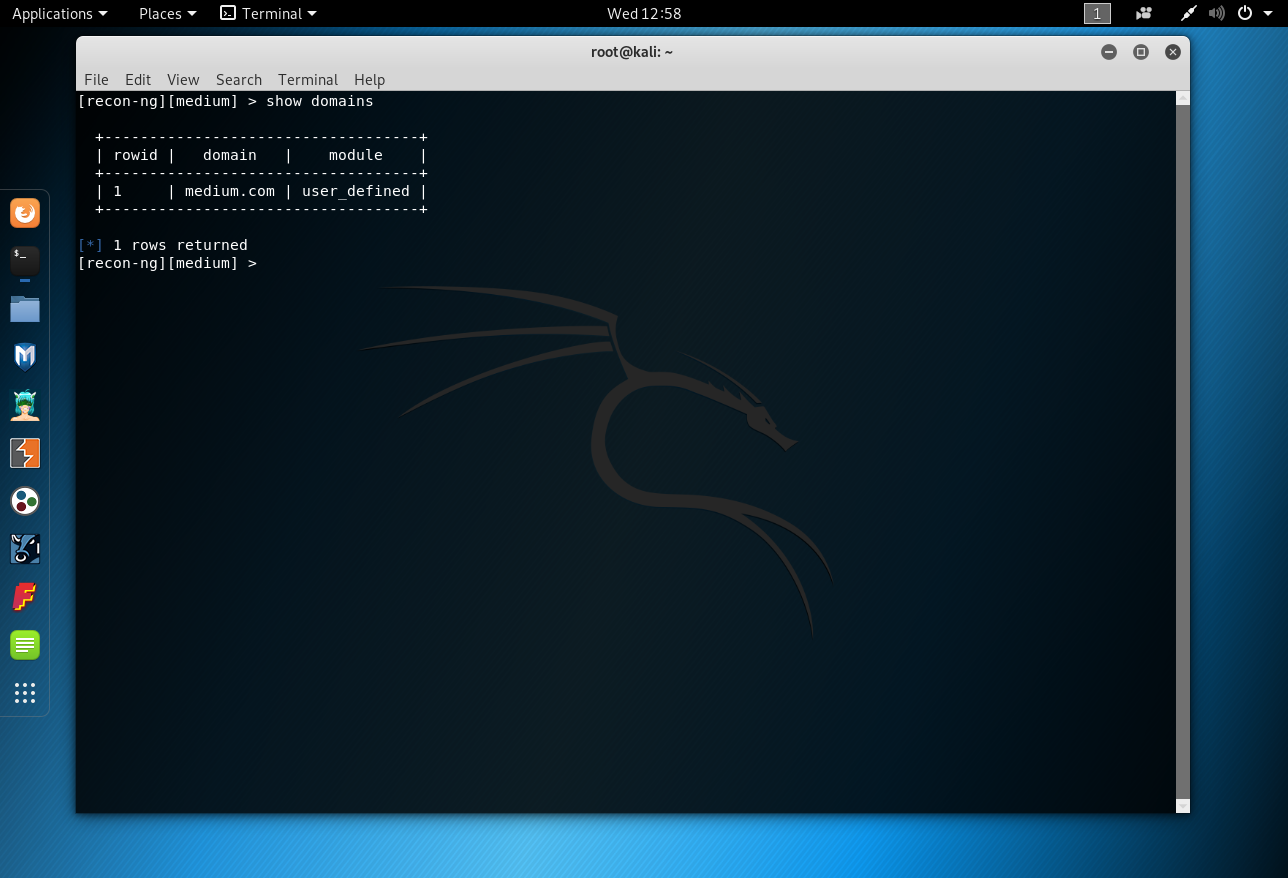Click the workspace indicator showing 1

tap(1097, 13)
